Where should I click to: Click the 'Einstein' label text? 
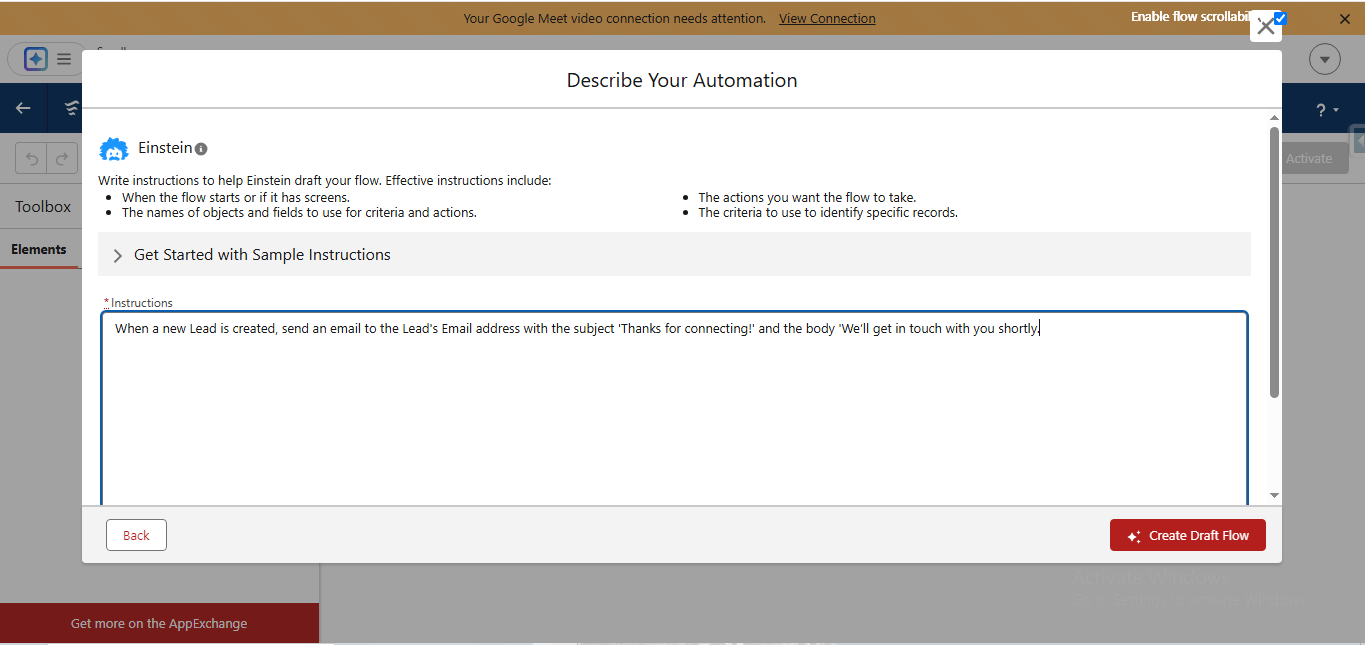pyautogui.click(x=165, y=148)
